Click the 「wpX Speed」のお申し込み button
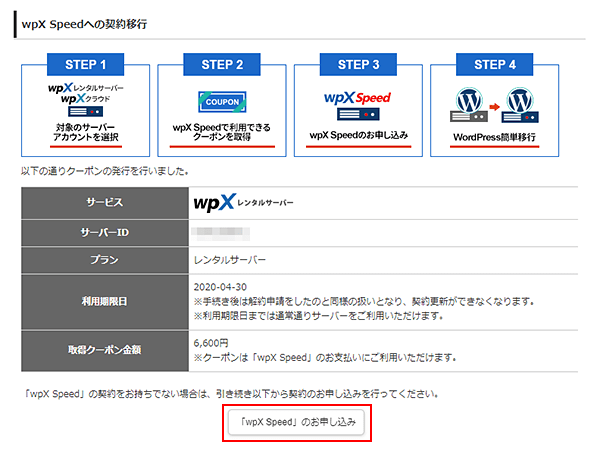This screenshot has width=600, height=473. coord(296,422)
